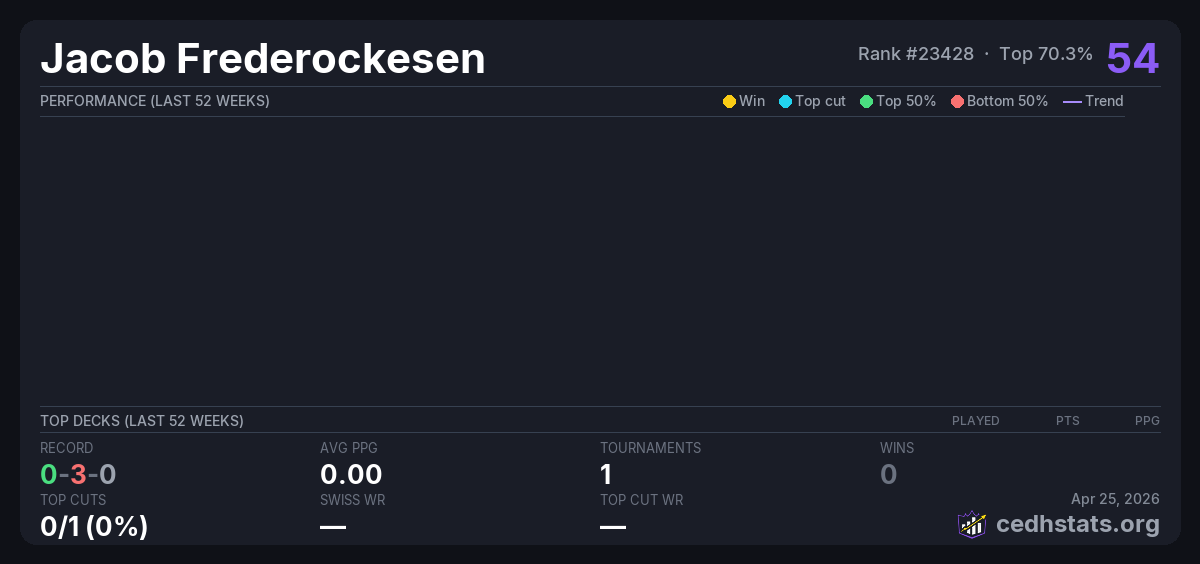Click the purple score 54
Image resolution: width=1200 pixels, height=564 pixels.
1132,58
